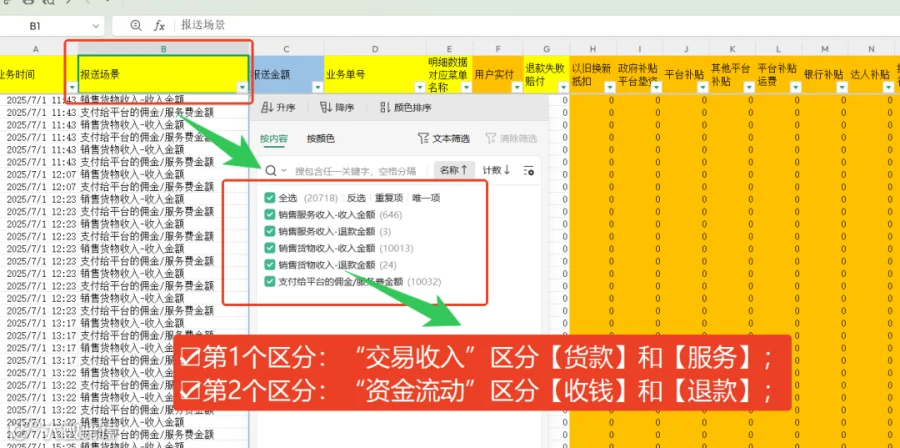
Task: Click the descending sort (降序) icon
Action: 325,107
